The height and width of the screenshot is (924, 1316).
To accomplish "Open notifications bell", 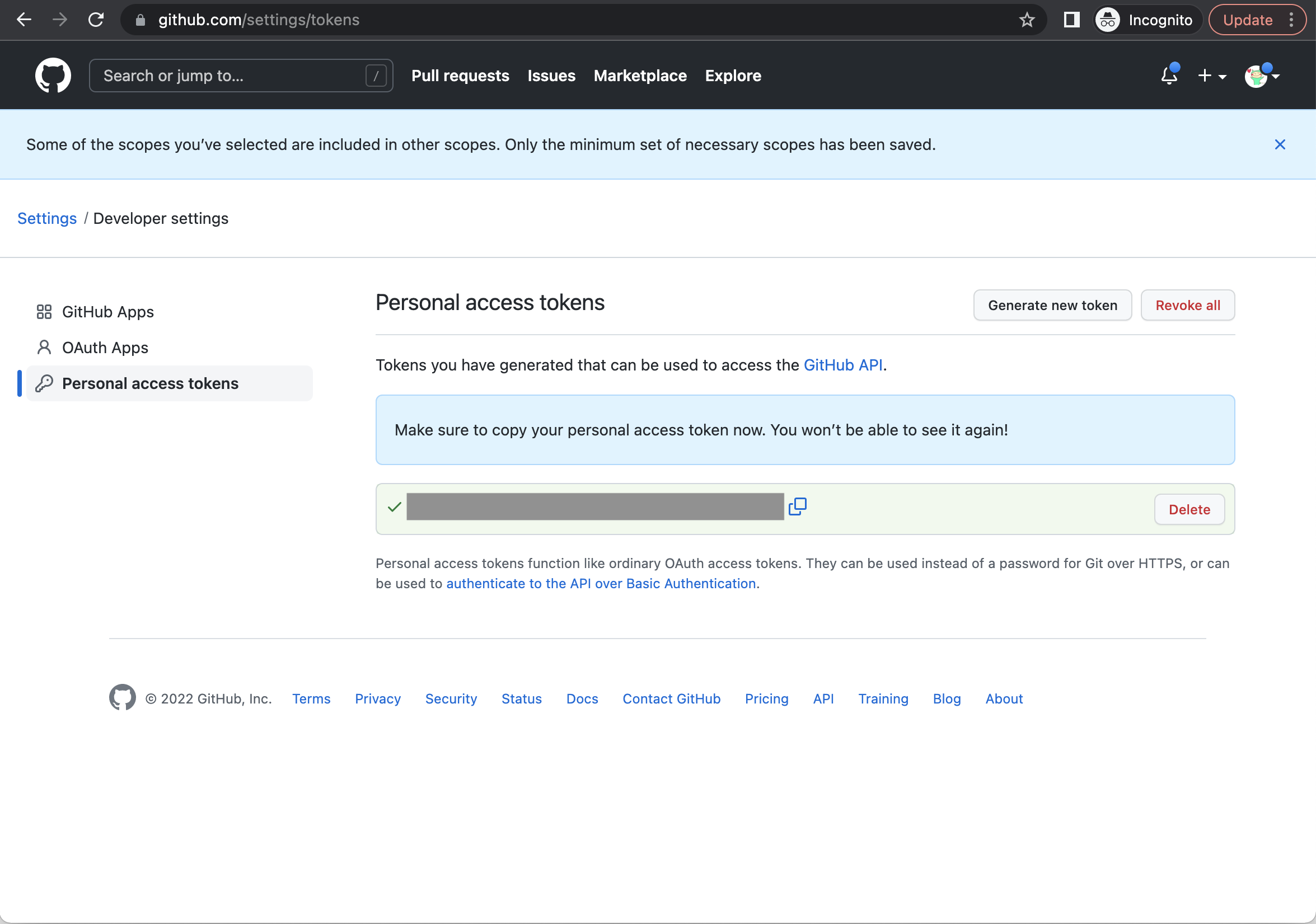I will [1169, 75].
